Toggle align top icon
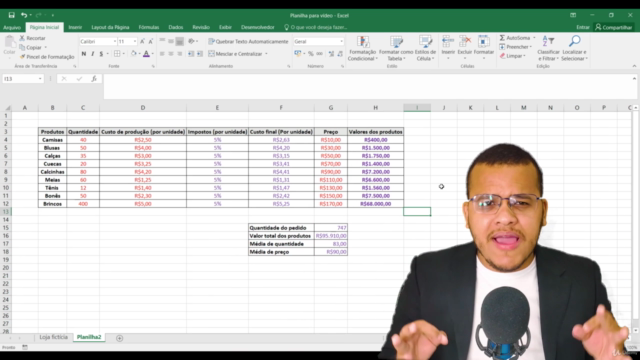The height and width of the screenshot is (360, 640). tap(162, 41)
